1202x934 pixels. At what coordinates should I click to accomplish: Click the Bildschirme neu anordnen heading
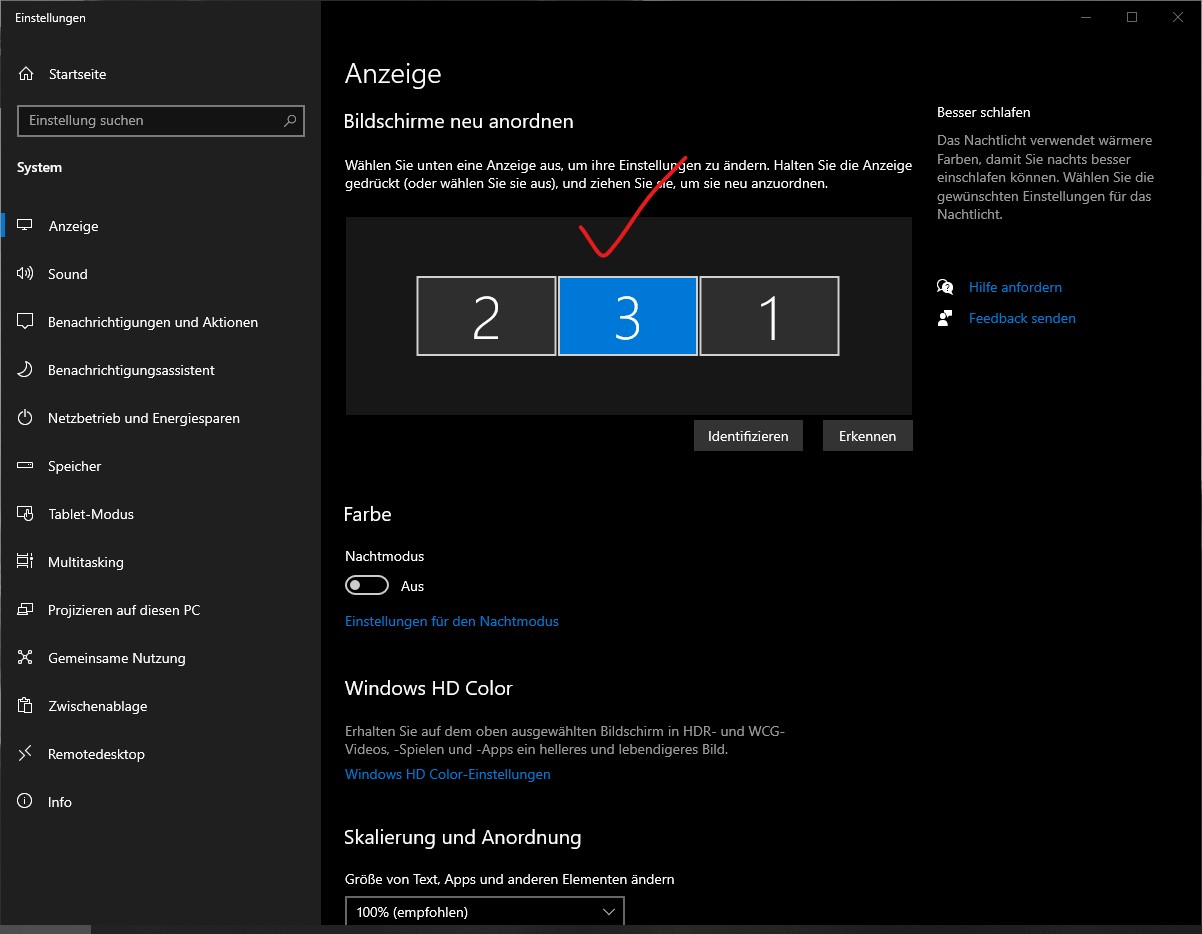pyautogui.click(x=459, y=121)
